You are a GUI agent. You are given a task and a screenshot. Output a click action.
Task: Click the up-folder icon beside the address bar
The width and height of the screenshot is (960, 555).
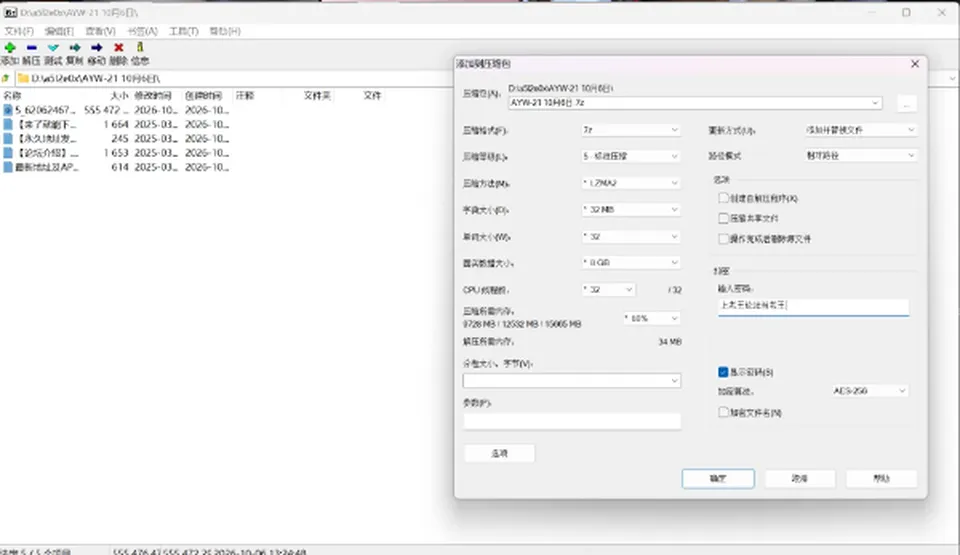tap(6, 78)
